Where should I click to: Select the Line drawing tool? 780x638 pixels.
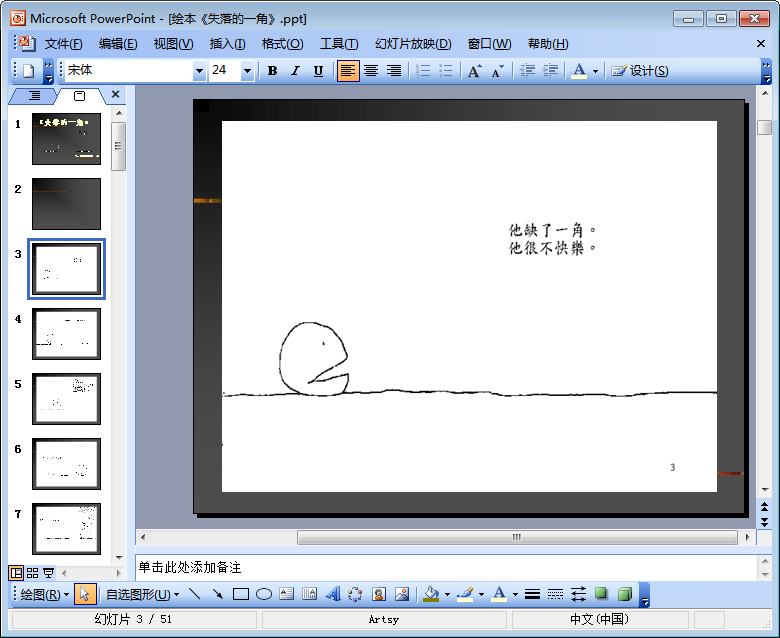pyautogui.click(x=195, y=594)
